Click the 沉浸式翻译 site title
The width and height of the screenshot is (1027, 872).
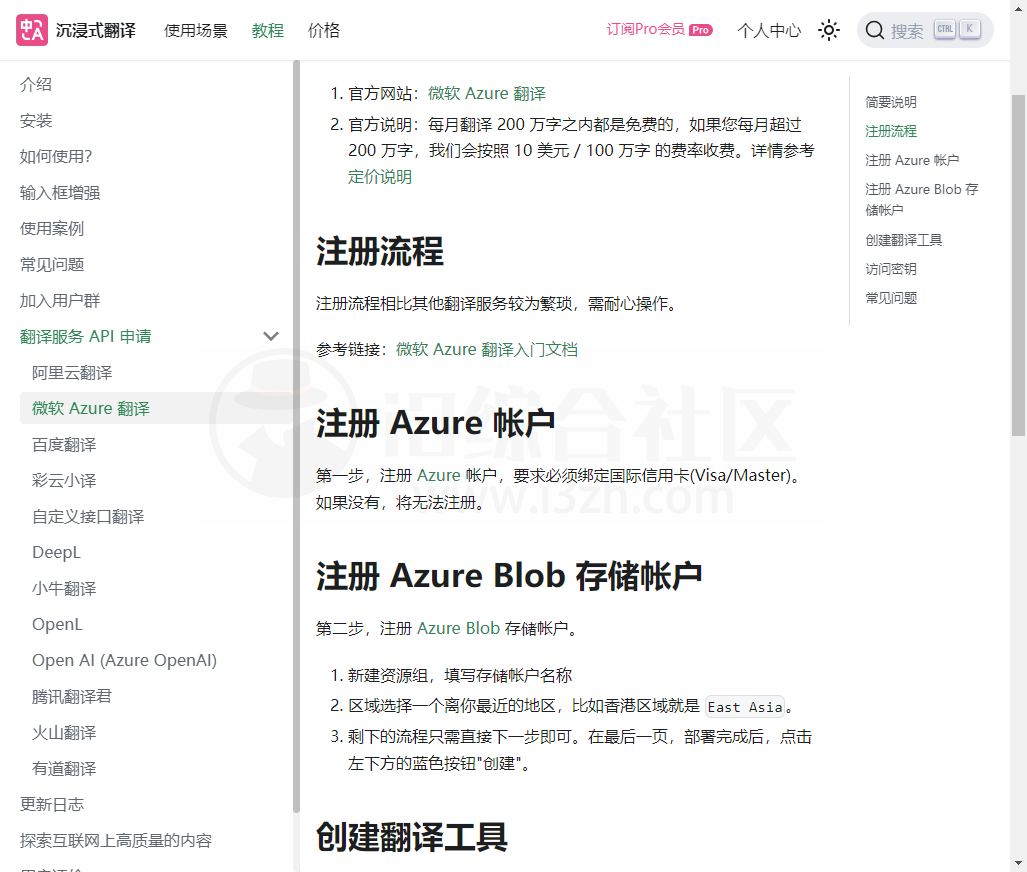(x=96, y=30)
